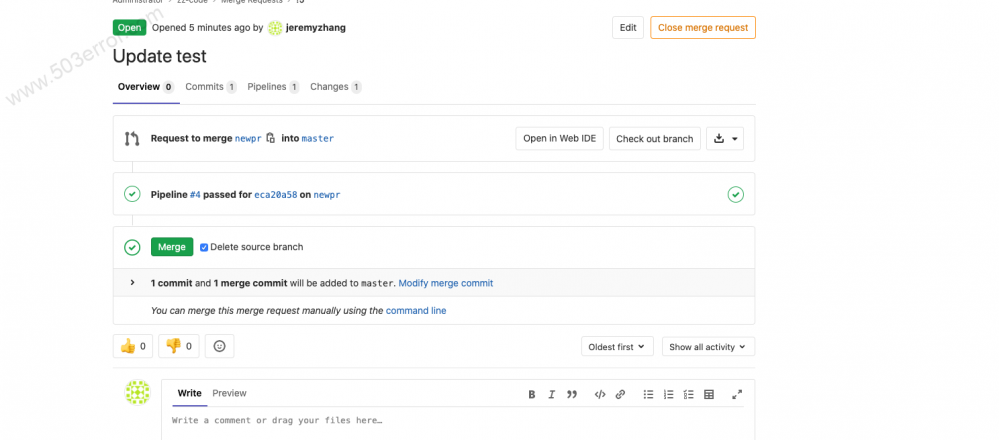The image size is (999, 440).
Task: Add a bullet list in comment
Action: 648,394
